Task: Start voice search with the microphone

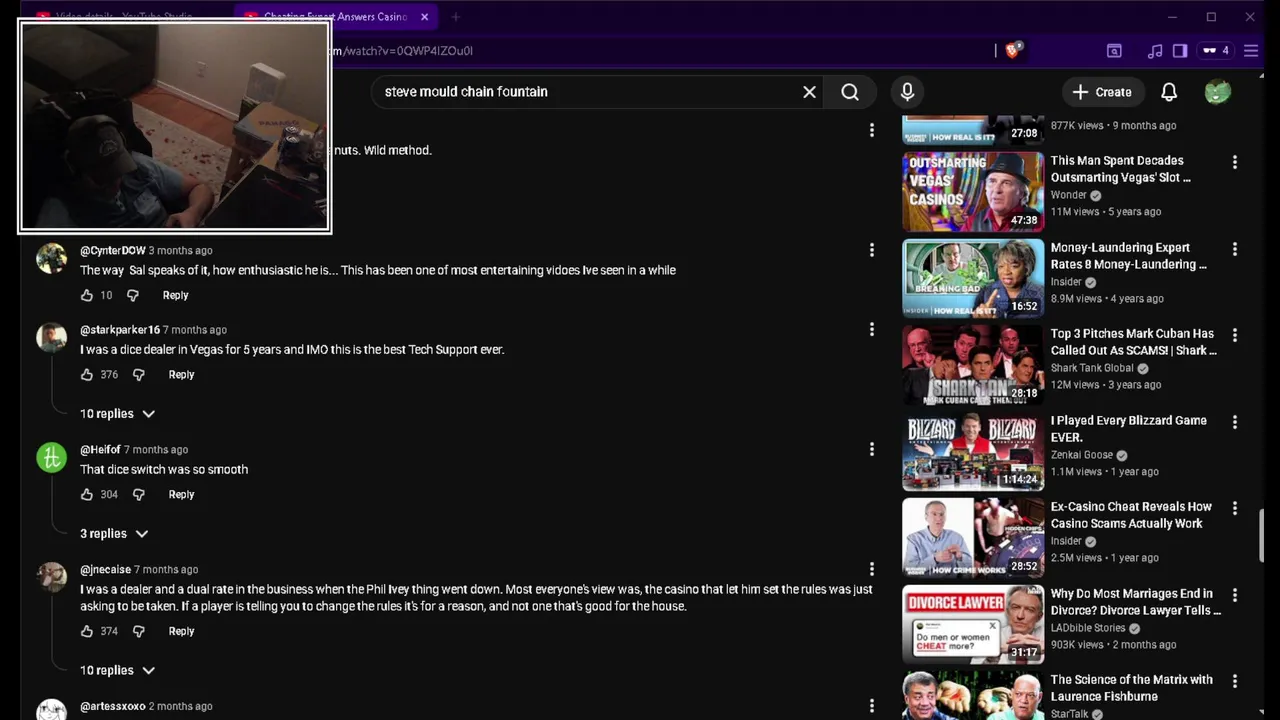Action: point(907,92)
